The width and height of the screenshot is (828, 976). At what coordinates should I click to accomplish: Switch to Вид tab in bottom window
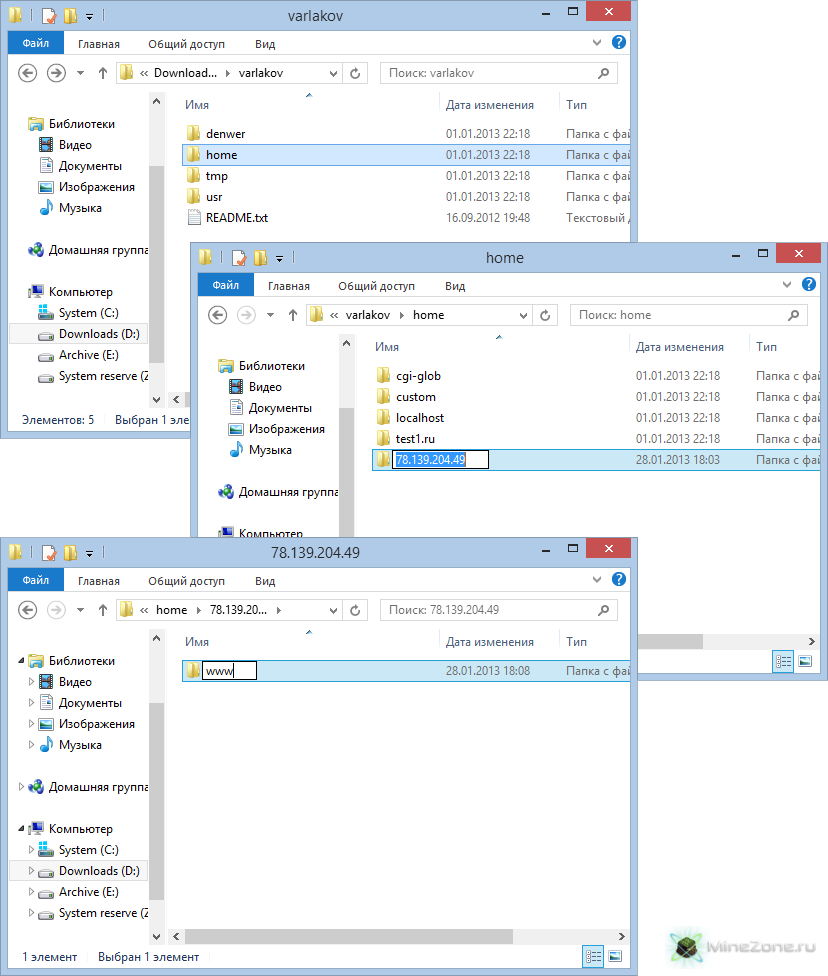[x=265, y=581]
